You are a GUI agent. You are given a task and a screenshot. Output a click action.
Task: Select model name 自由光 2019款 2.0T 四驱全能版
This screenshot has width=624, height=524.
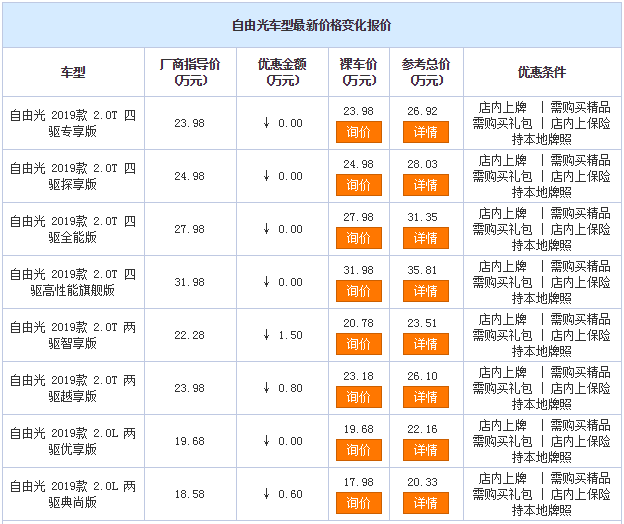tap(73, 229)
